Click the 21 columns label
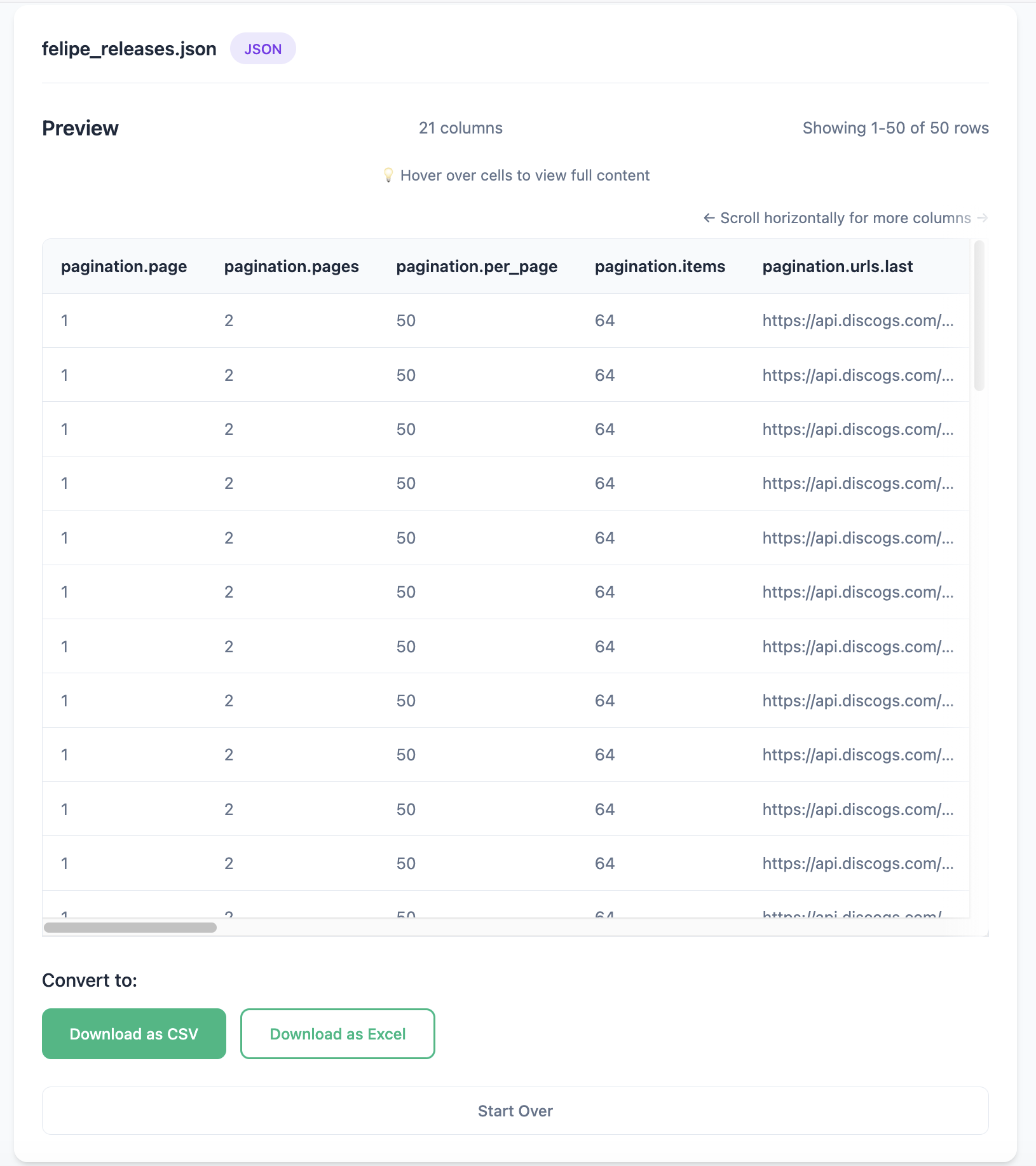 coord(460,128)
